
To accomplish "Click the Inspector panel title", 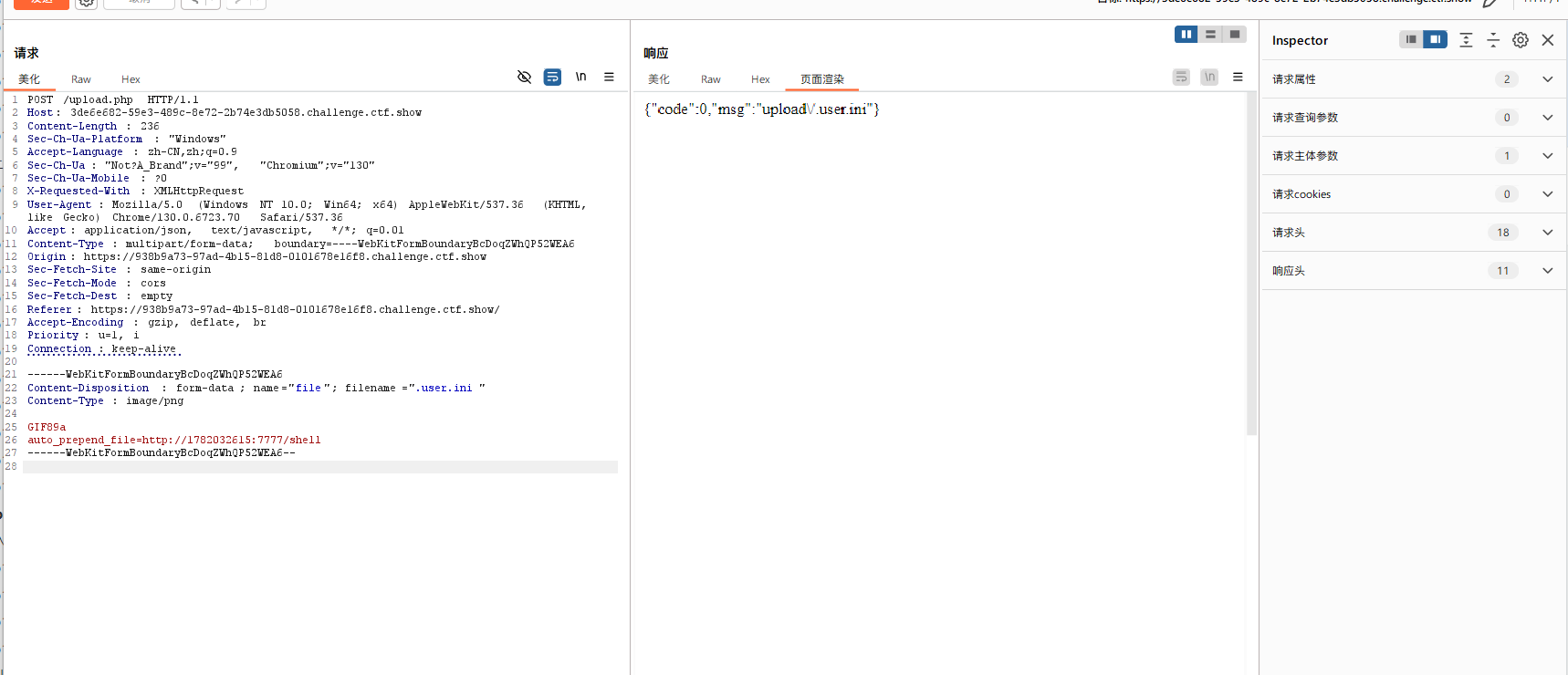I will pos(1300,40).
